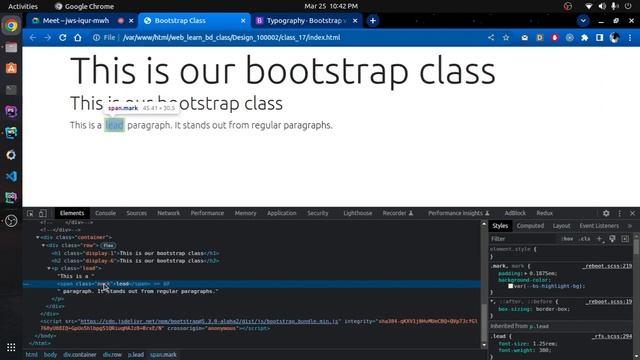Screen dimensions: 640x360
Task: Open the Performance insights tab
Action: pos(458,213)
